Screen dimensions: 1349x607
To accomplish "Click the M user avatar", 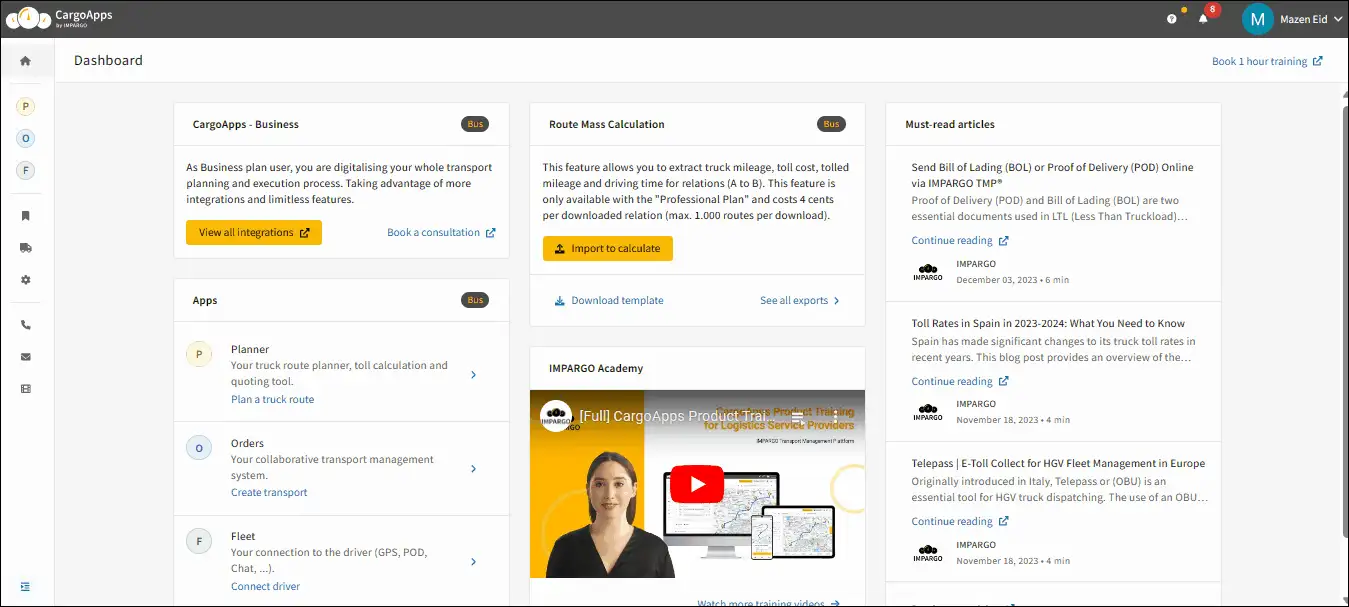I will pyautogui.click(x=1257, y=19).
